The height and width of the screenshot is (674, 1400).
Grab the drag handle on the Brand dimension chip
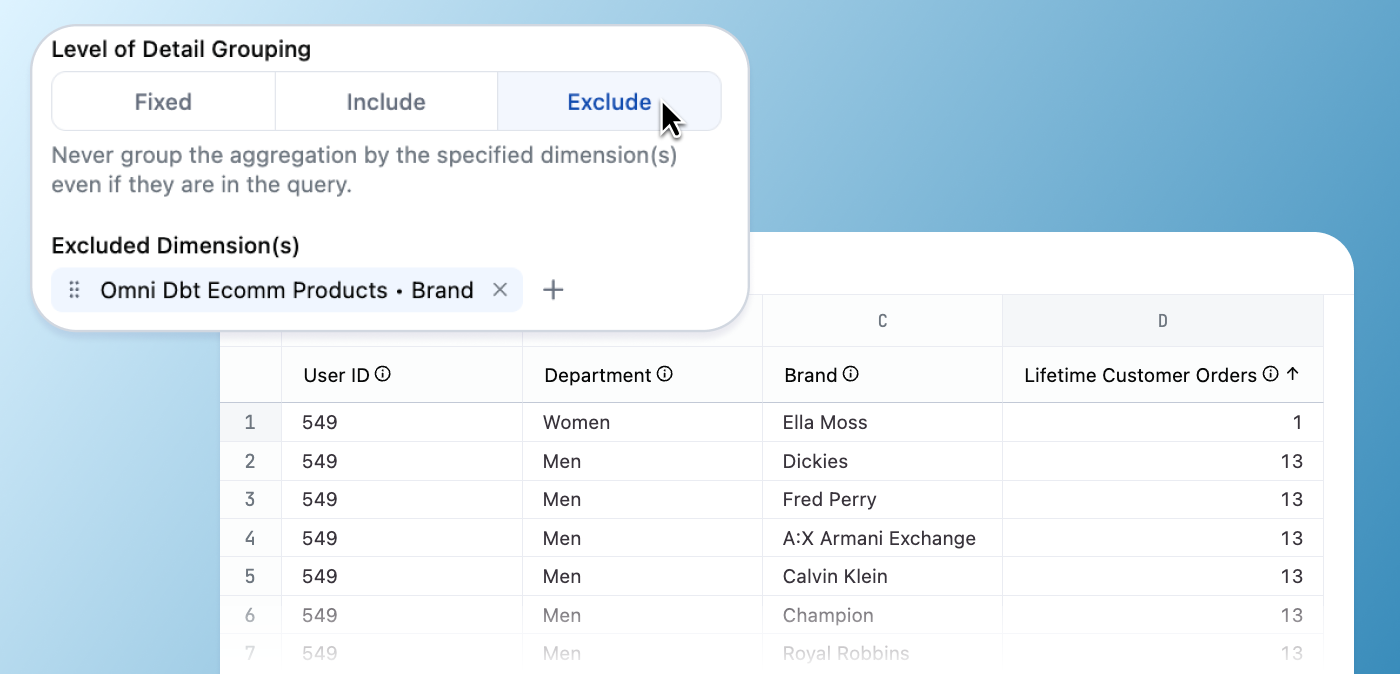73,290
